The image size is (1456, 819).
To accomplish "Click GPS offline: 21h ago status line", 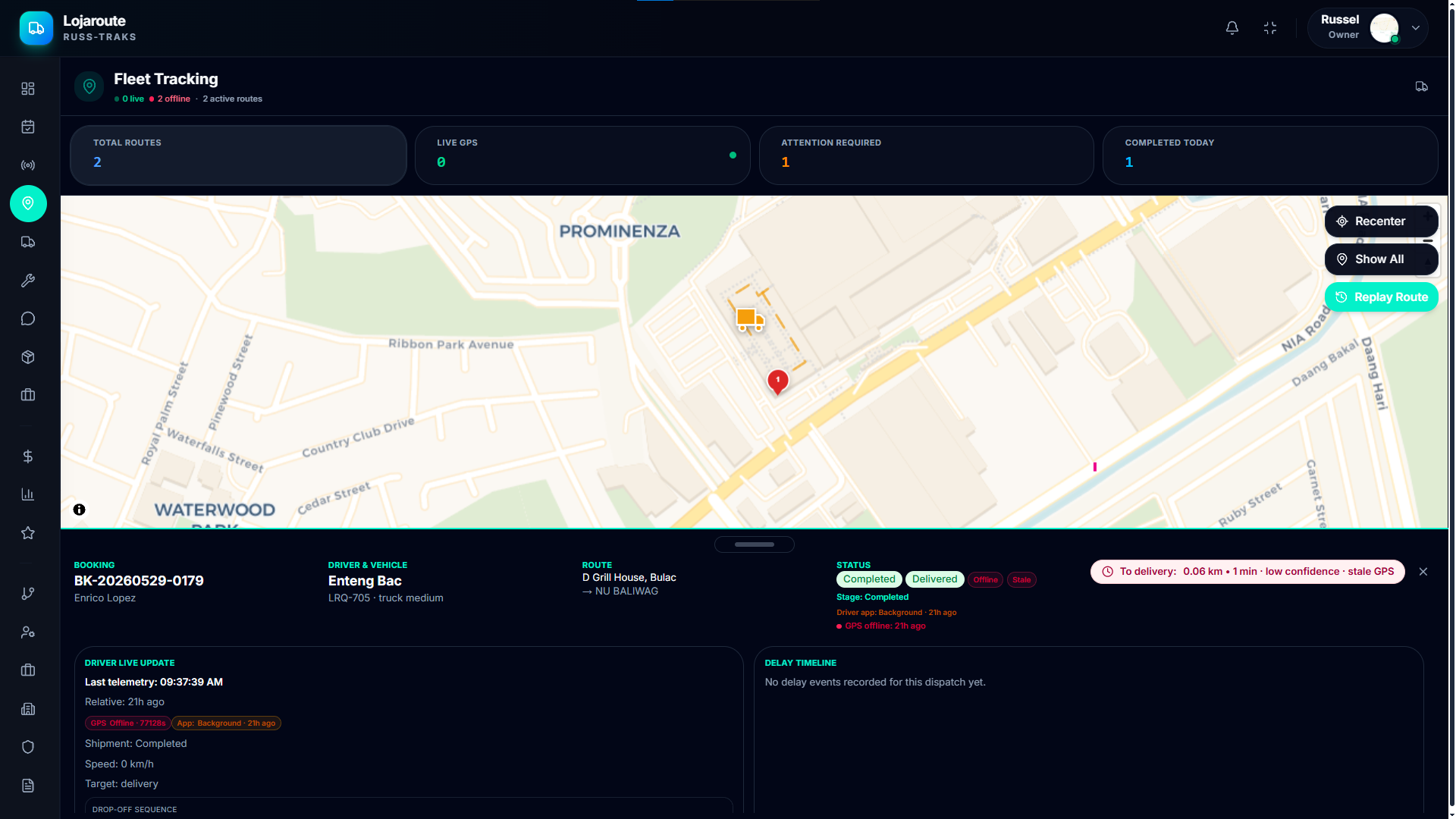I will 881,626.
